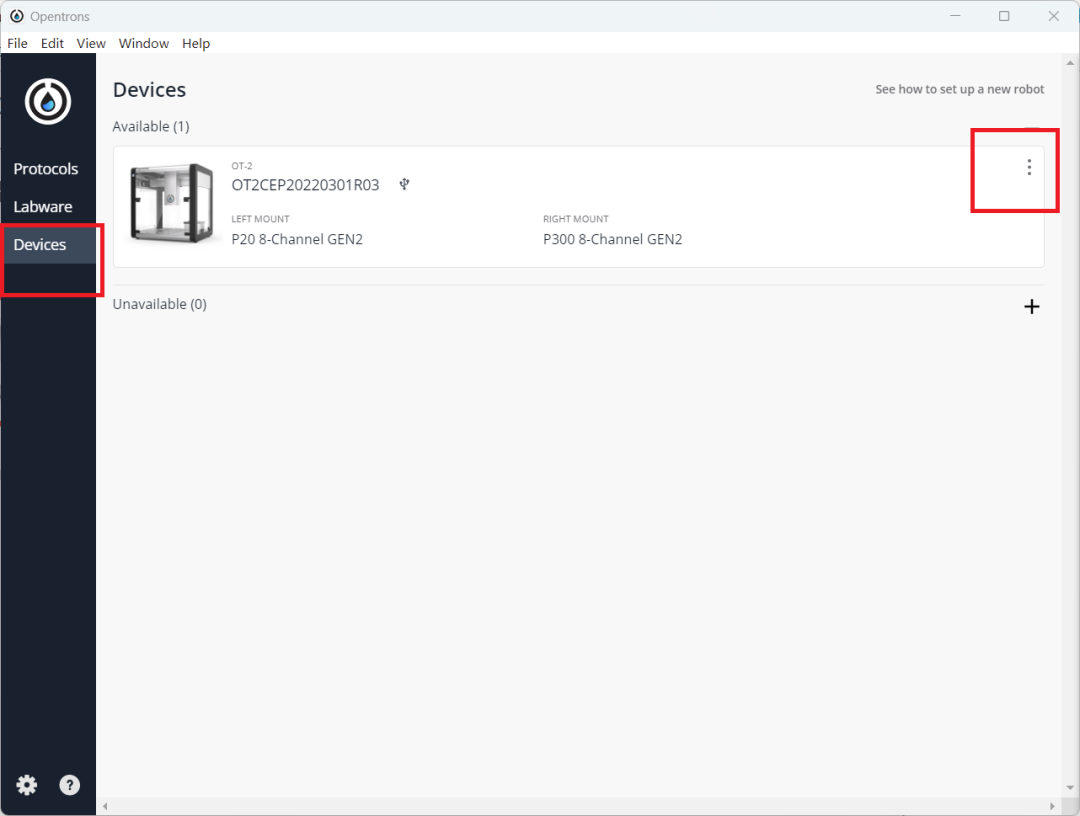Click the Unavailable (0) heading
This screenshot has height=816, width=1080.
(160, 304)
